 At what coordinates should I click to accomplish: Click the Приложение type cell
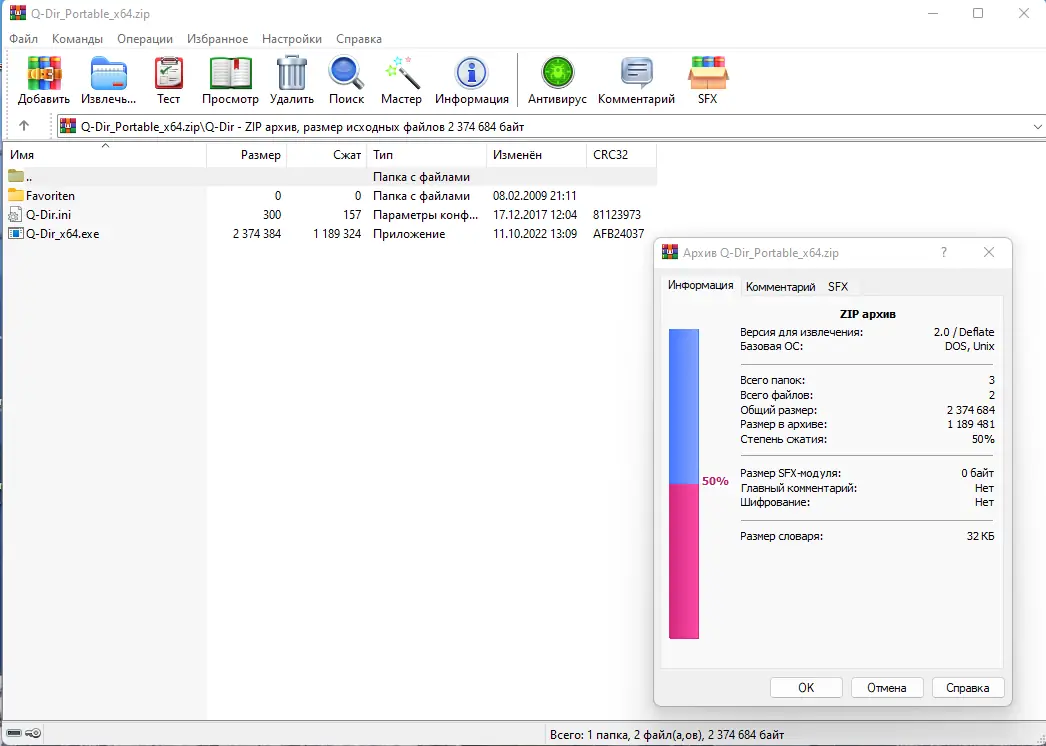tap(409, 234)
